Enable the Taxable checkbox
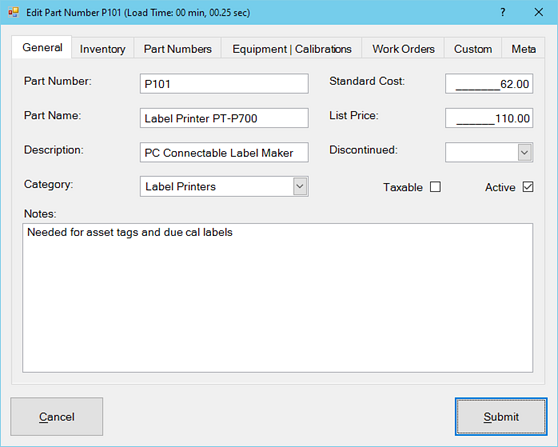 coord(435,187)
